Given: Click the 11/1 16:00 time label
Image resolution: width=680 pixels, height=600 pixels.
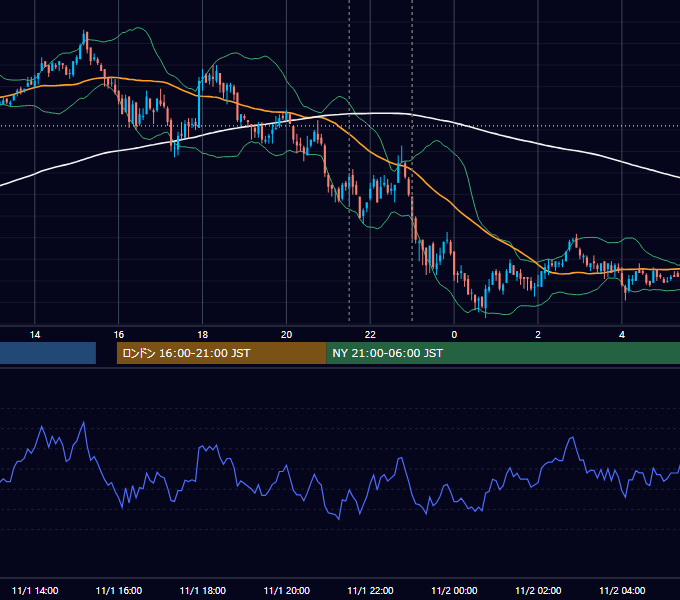Looking at the screenshot, I should [x=119, y=590].
